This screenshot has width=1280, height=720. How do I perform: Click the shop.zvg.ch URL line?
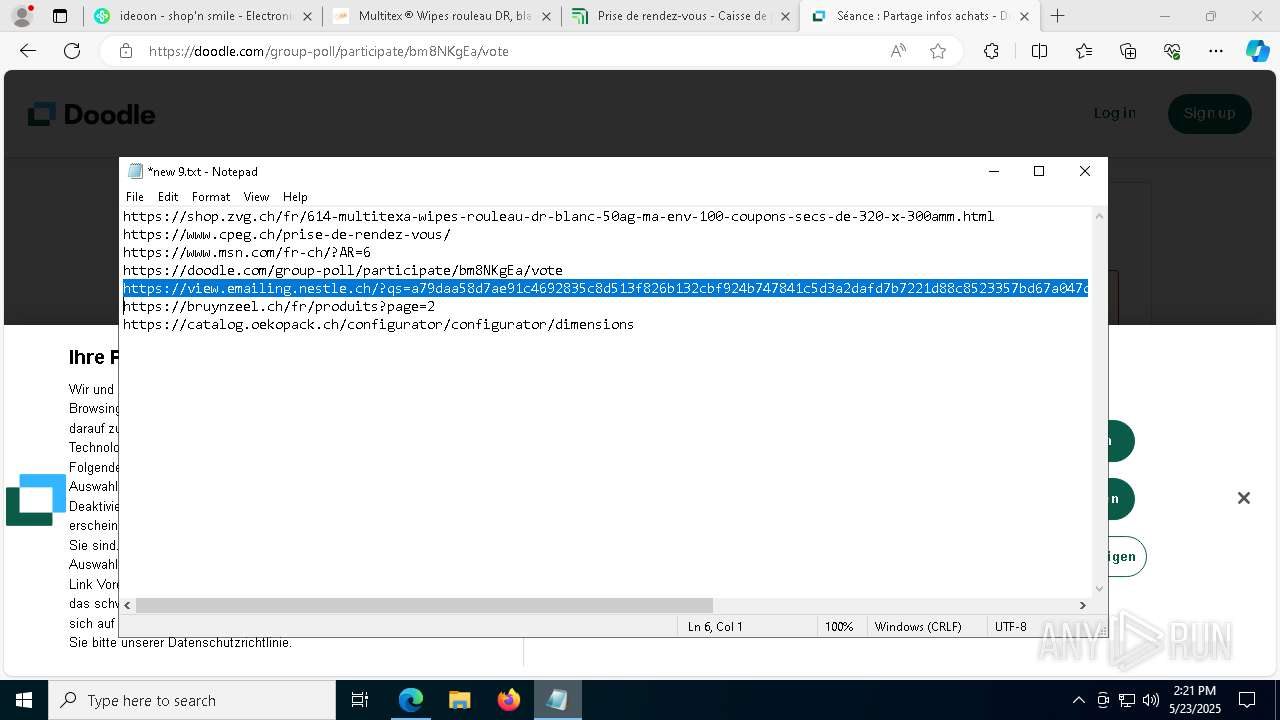[558, 216]
